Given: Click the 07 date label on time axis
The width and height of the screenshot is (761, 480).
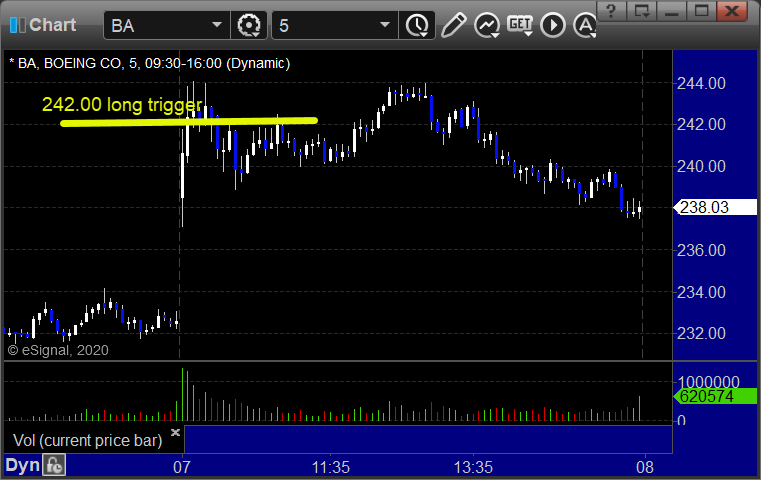Looking at the screenshot, I should (182, 467).
